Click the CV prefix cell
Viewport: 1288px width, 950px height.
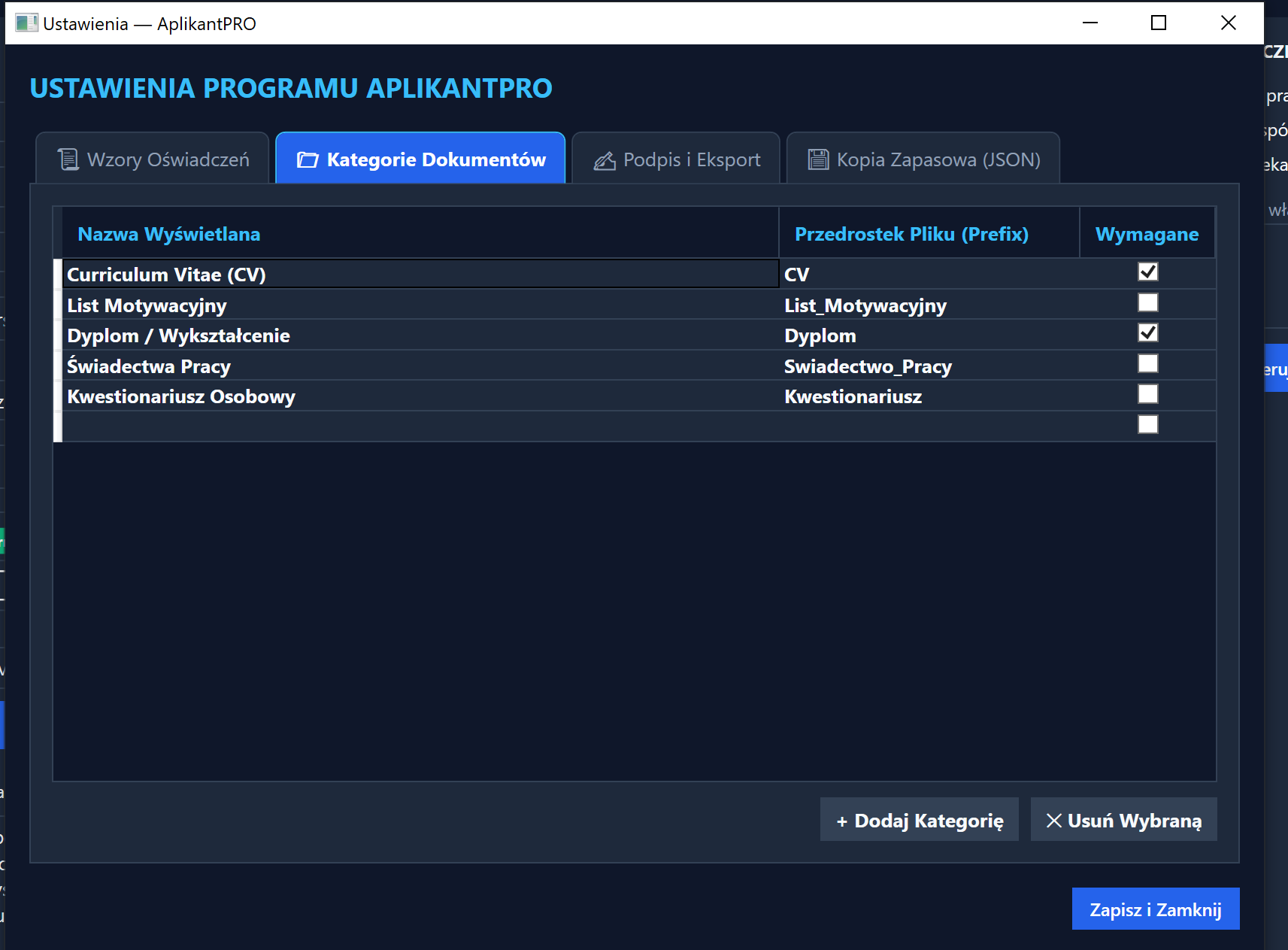pyautogui.click(x=929, y=274)
